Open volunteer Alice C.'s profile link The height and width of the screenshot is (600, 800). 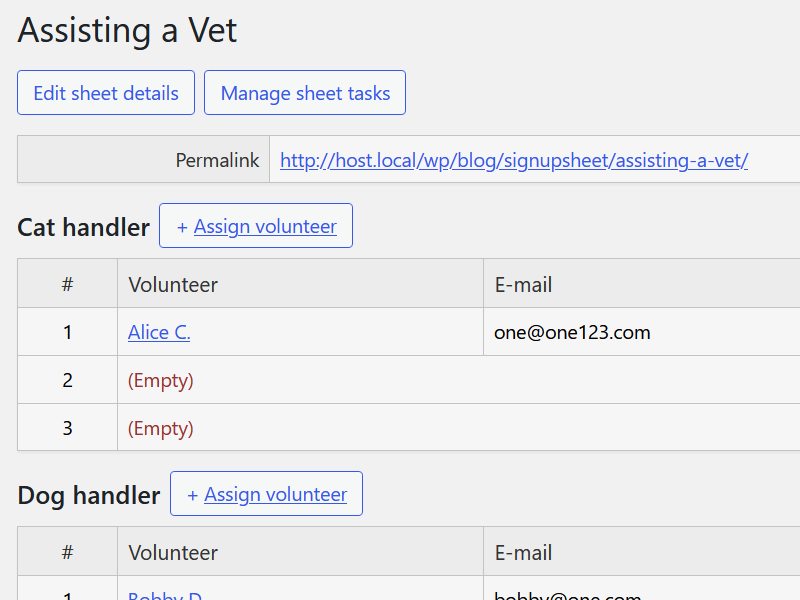pos(159,332)
